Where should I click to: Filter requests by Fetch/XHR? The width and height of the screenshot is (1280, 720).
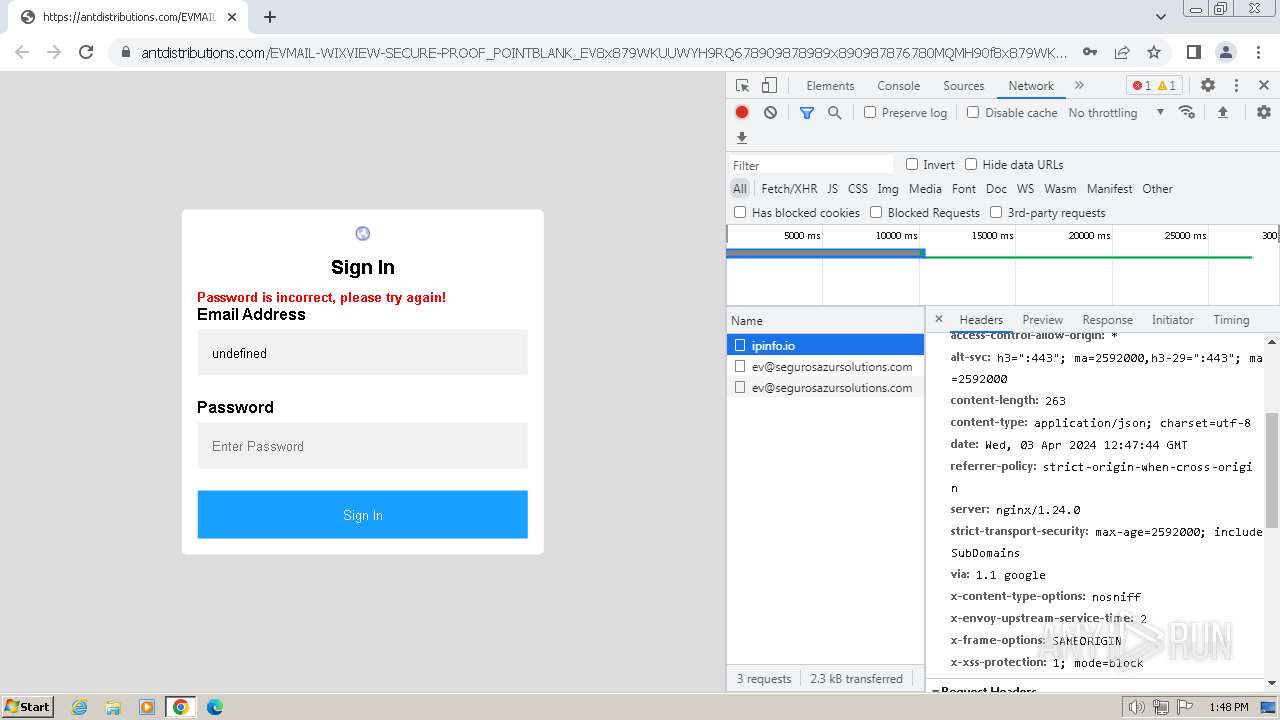[789, 188]
